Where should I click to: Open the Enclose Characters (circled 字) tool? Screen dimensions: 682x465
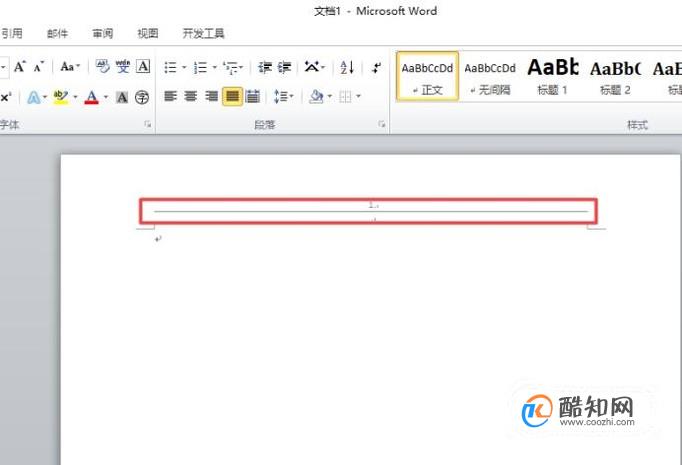(142, 97)
